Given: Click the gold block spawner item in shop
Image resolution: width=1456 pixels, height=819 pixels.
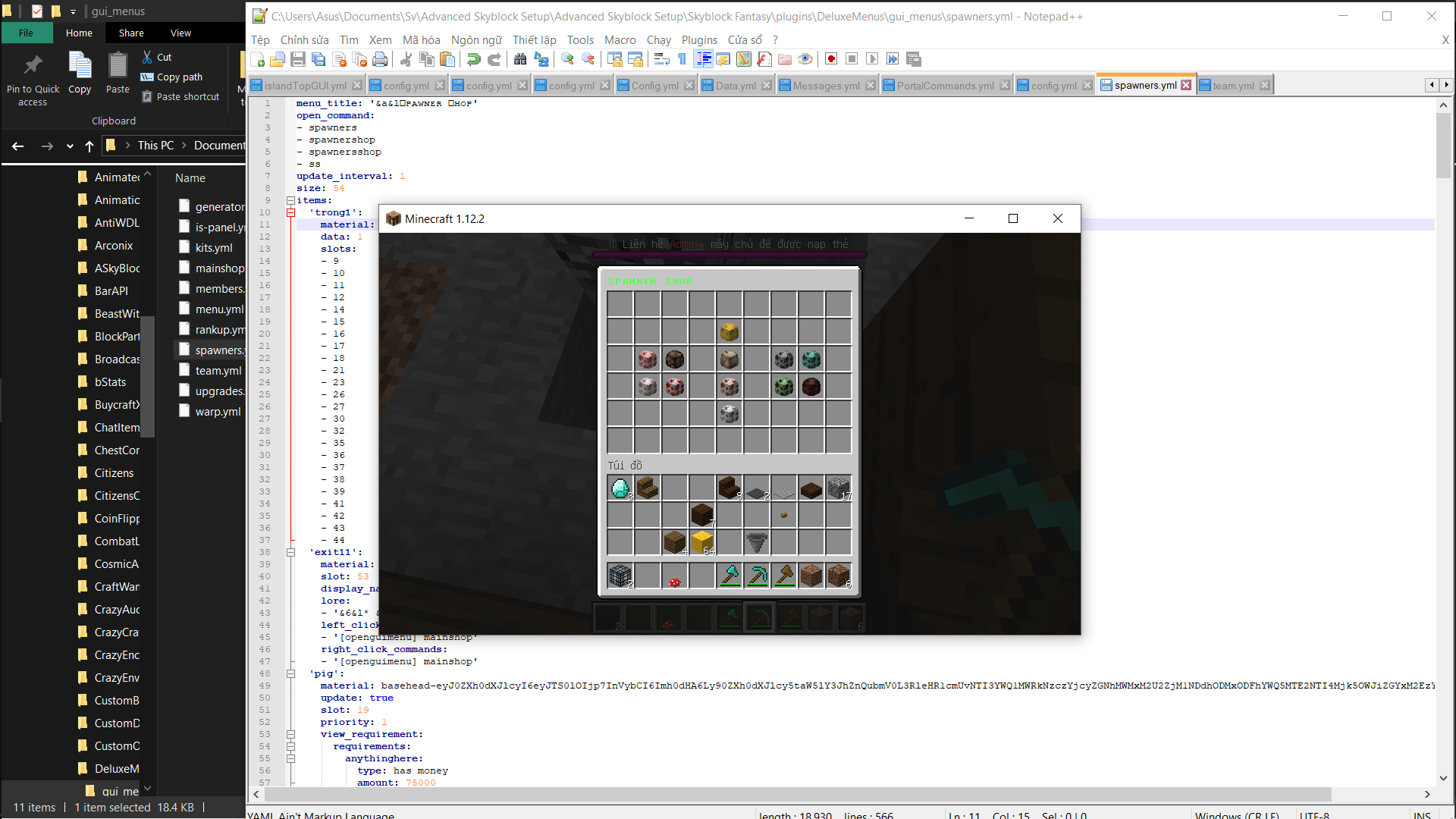Looking at the screenshot, I should 729,331.
